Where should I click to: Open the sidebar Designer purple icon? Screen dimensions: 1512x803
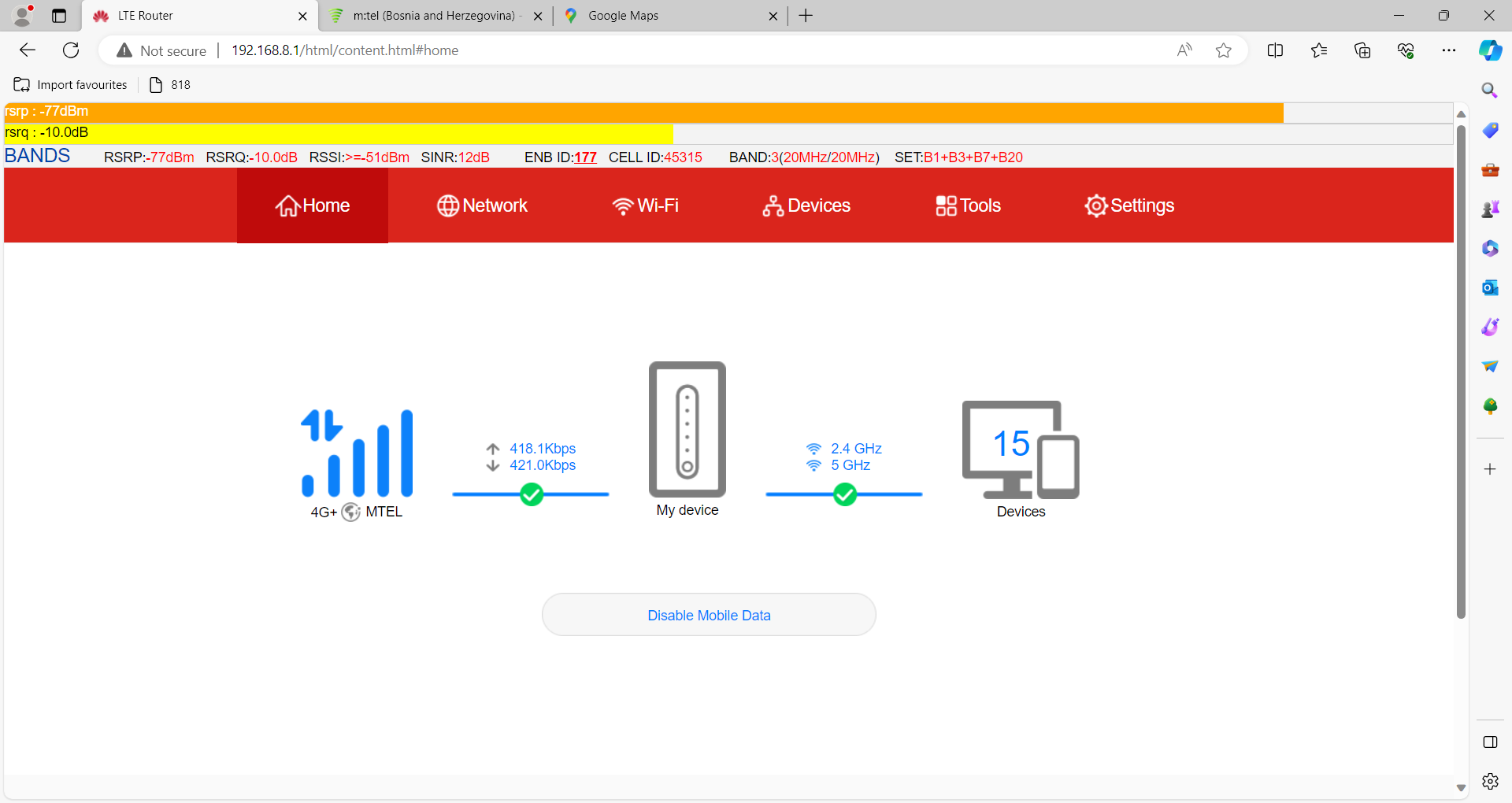(1490, 327)
